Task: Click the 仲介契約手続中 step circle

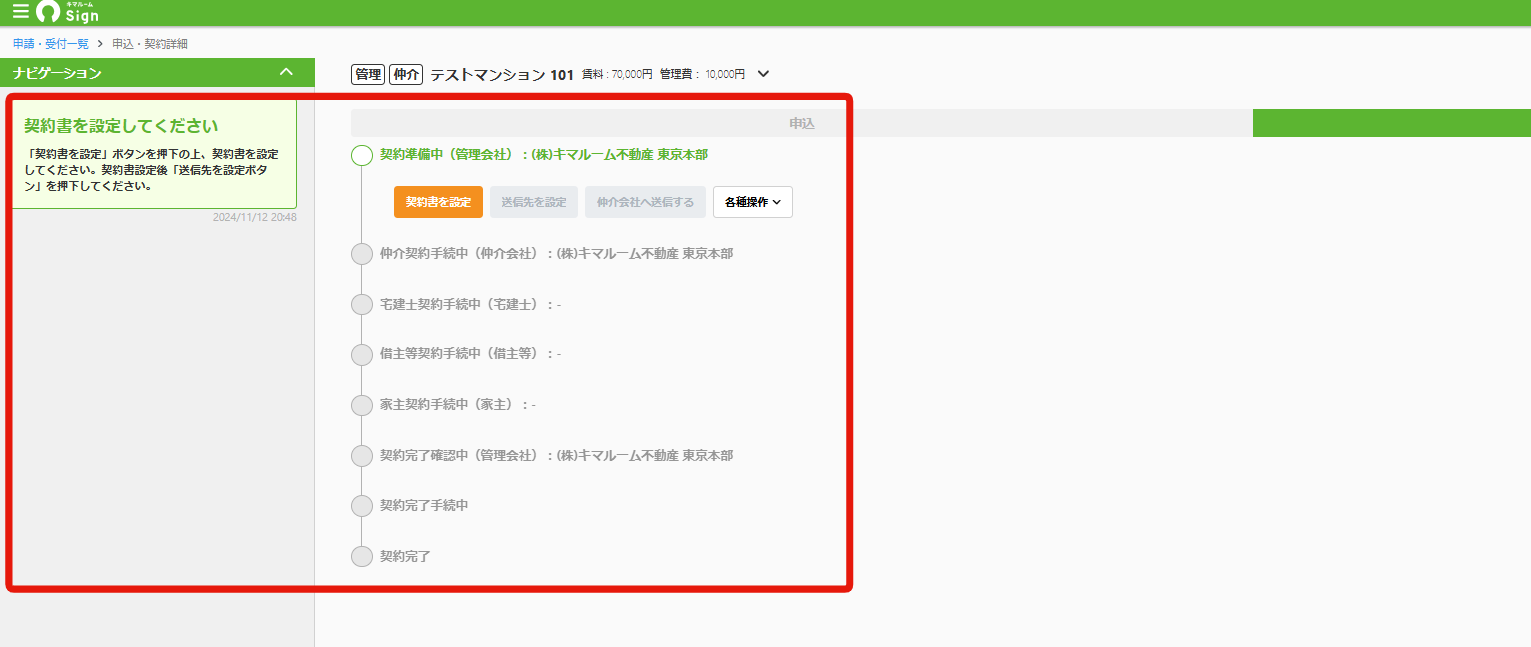Action: click(x=362, y=254)
